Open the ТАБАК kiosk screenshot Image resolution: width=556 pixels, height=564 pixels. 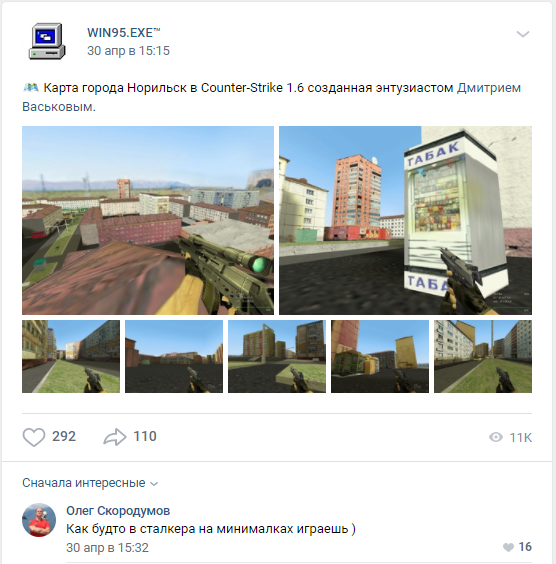[405, 220]
